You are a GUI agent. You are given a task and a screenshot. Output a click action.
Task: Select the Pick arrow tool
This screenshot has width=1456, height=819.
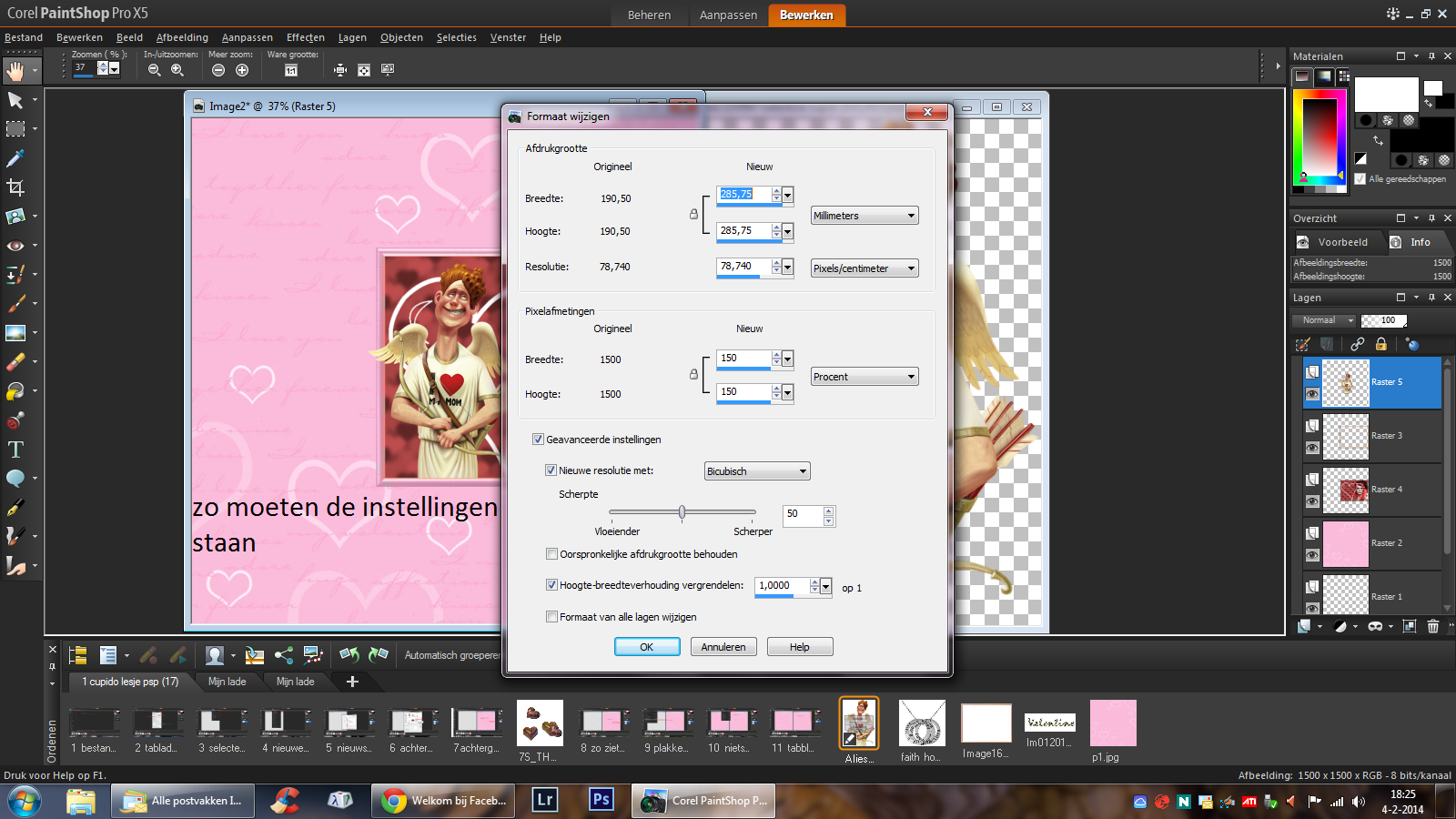(15, 100)
